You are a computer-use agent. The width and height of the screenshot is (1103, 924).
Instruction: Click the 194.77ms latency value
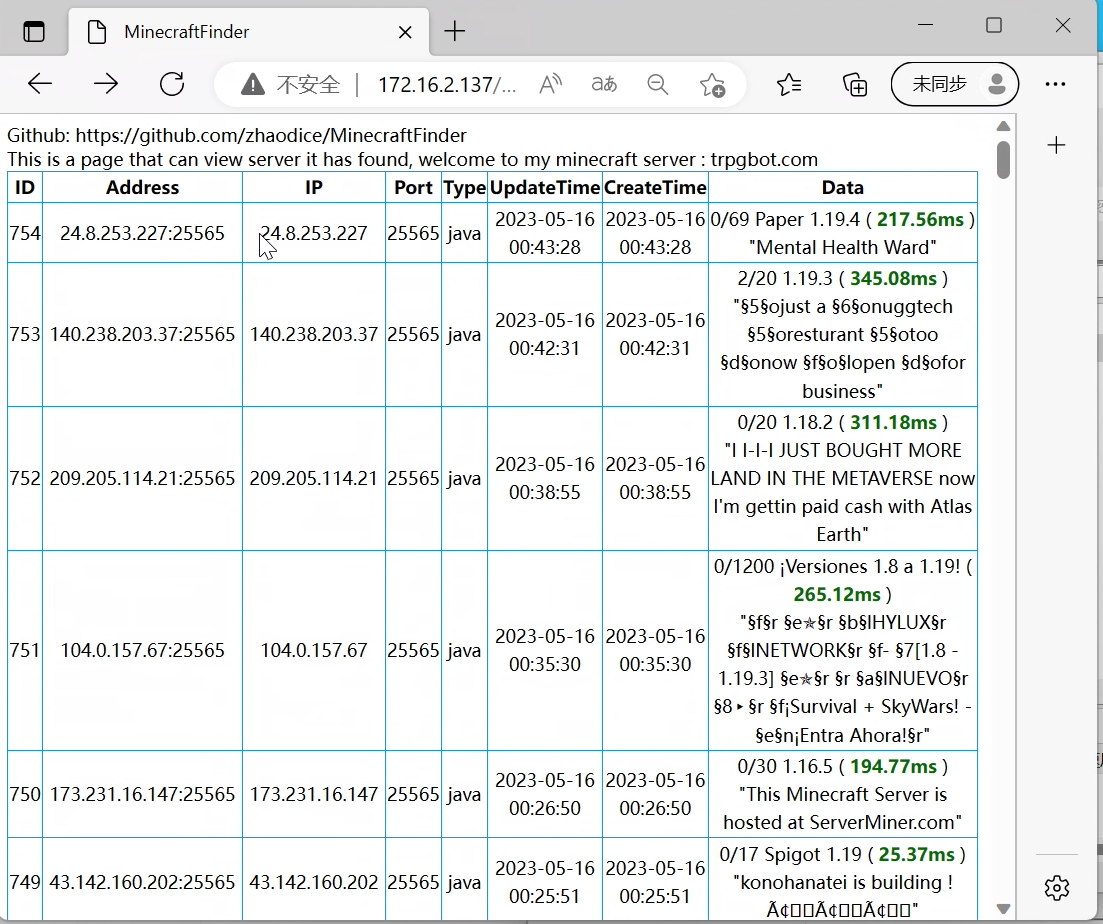tap(893, 766)
